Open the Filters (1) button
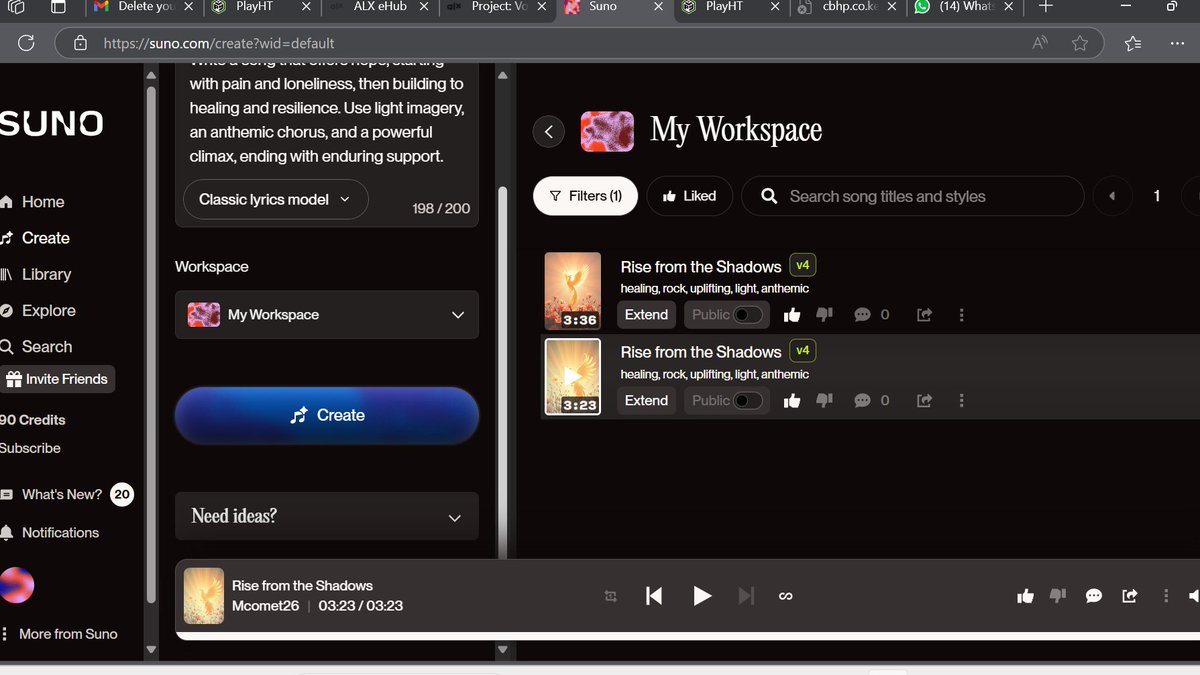This screenshot has height=675, width=1200. click(x=586, y=196)
